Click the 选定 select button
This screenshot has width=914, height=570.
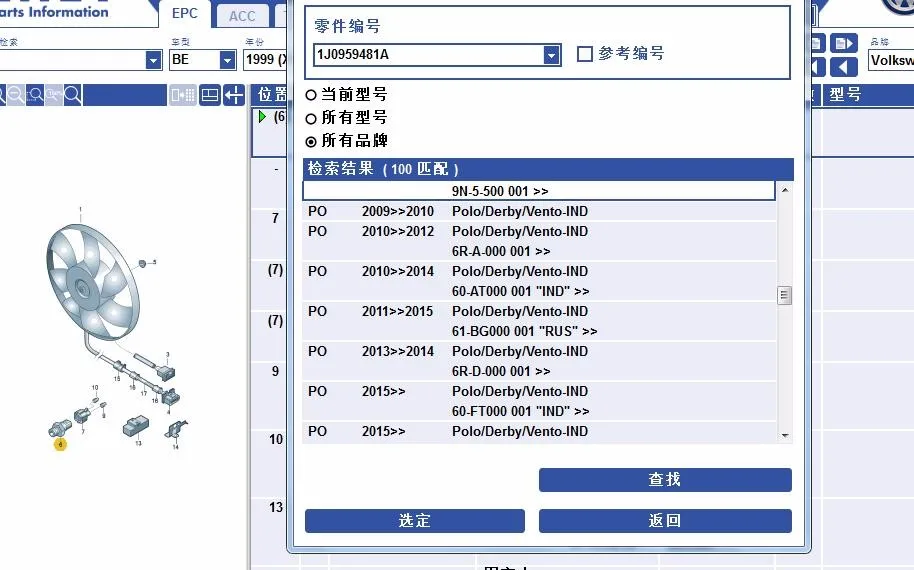(414, 520)
